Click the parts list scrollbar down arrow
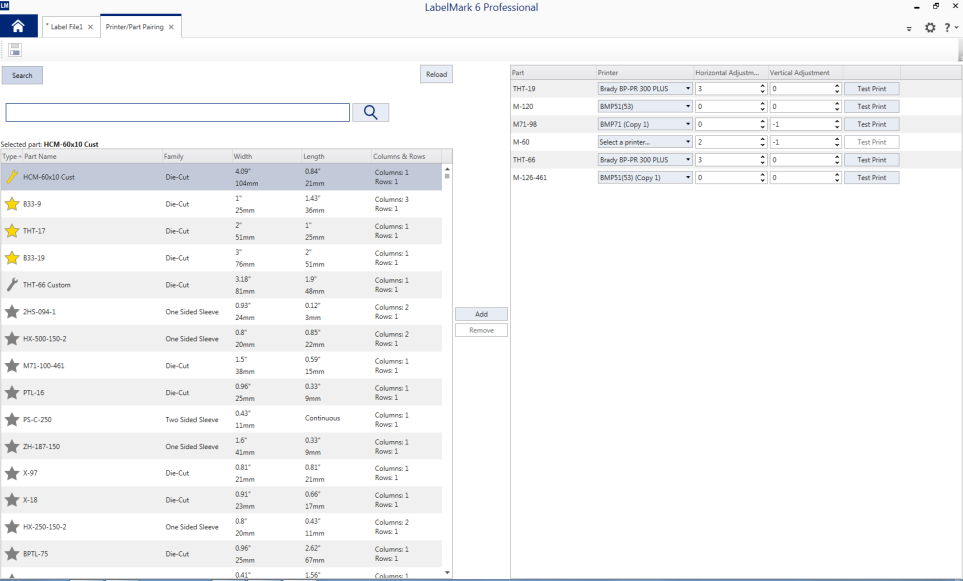 pos(447,572)
